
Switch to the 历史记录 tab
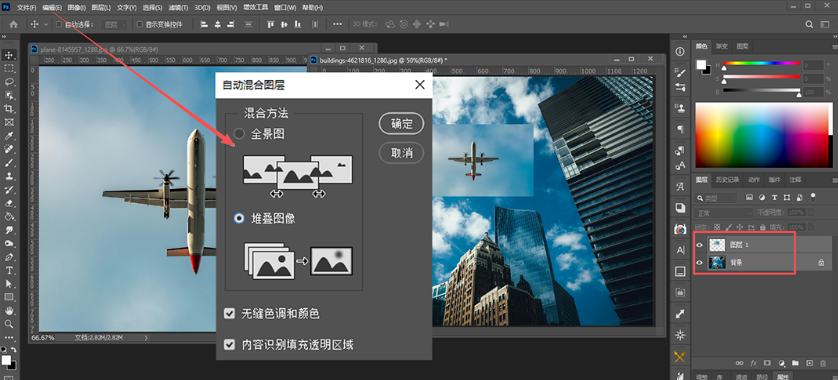pos(728,180)
